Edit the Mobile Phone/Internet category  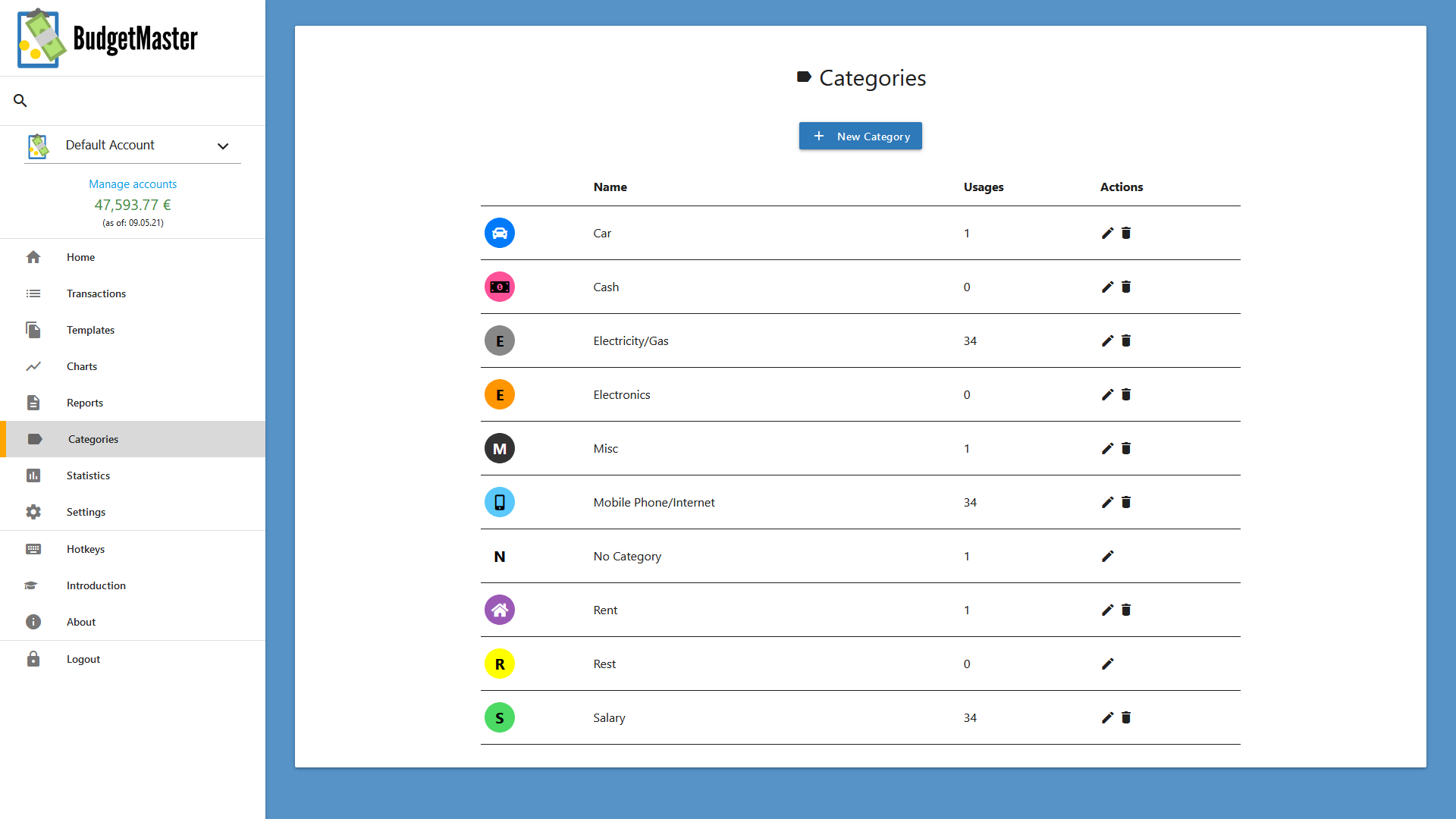1107,502
